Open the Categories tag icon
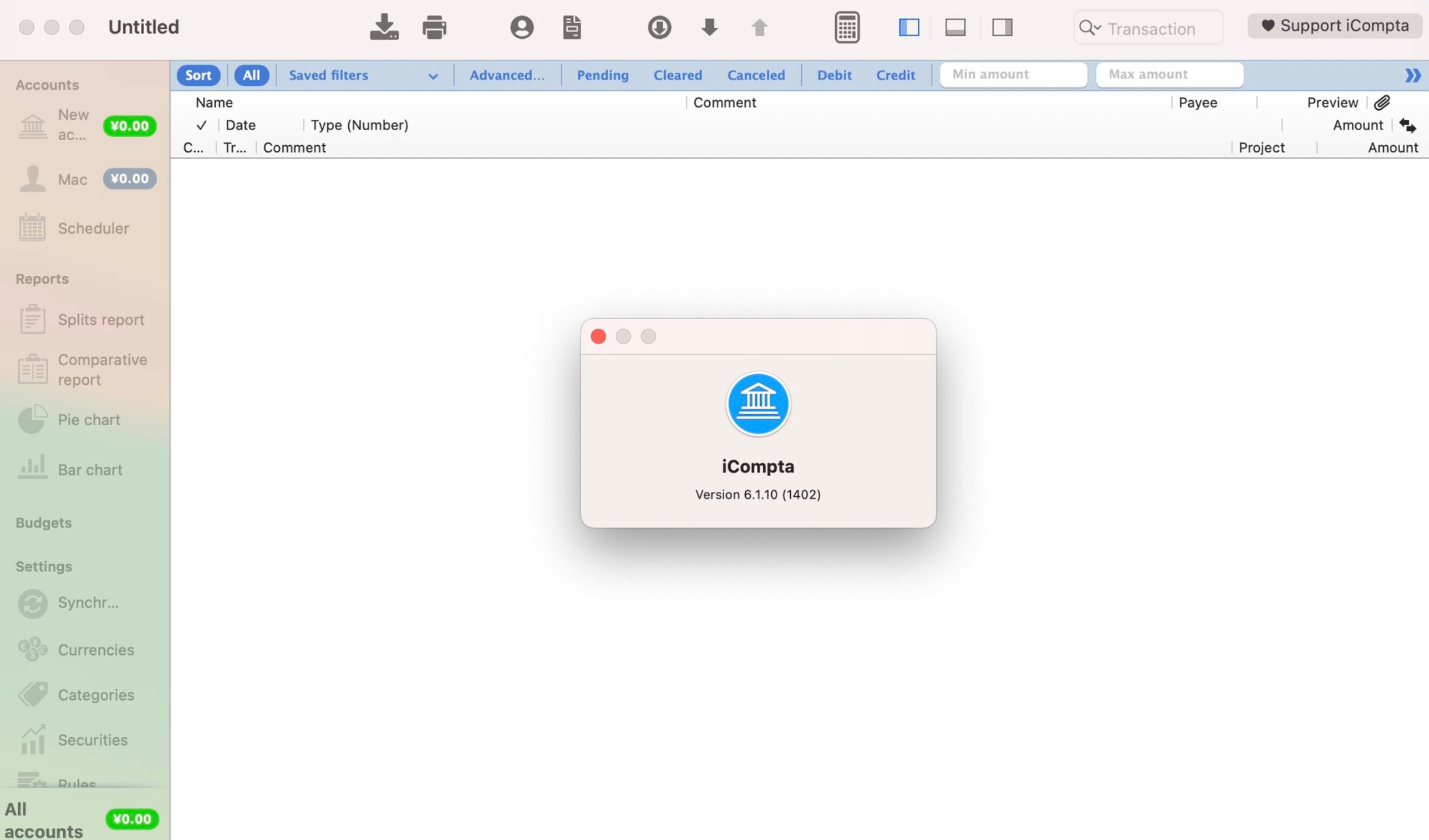1429x840 pixels. [32, 694]
